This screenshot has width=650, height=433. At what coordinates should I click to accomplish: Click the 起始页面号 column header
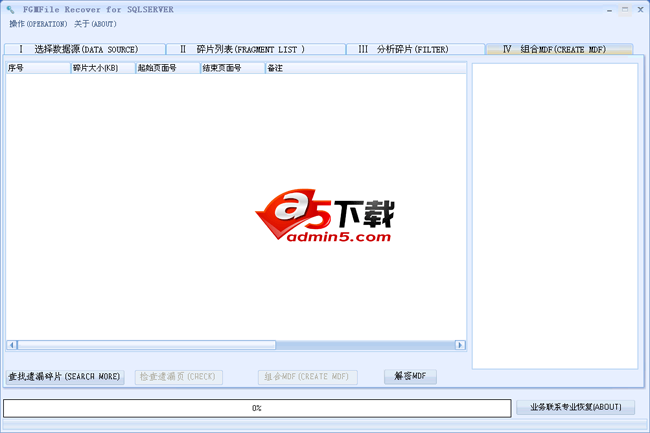tap(168, 68)
